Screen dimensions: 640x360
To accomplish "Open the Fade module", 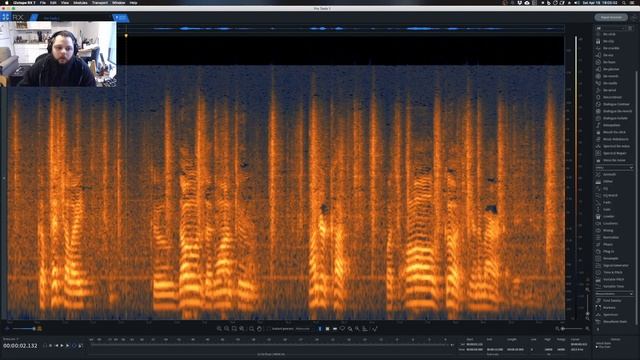I will [607, 202].
